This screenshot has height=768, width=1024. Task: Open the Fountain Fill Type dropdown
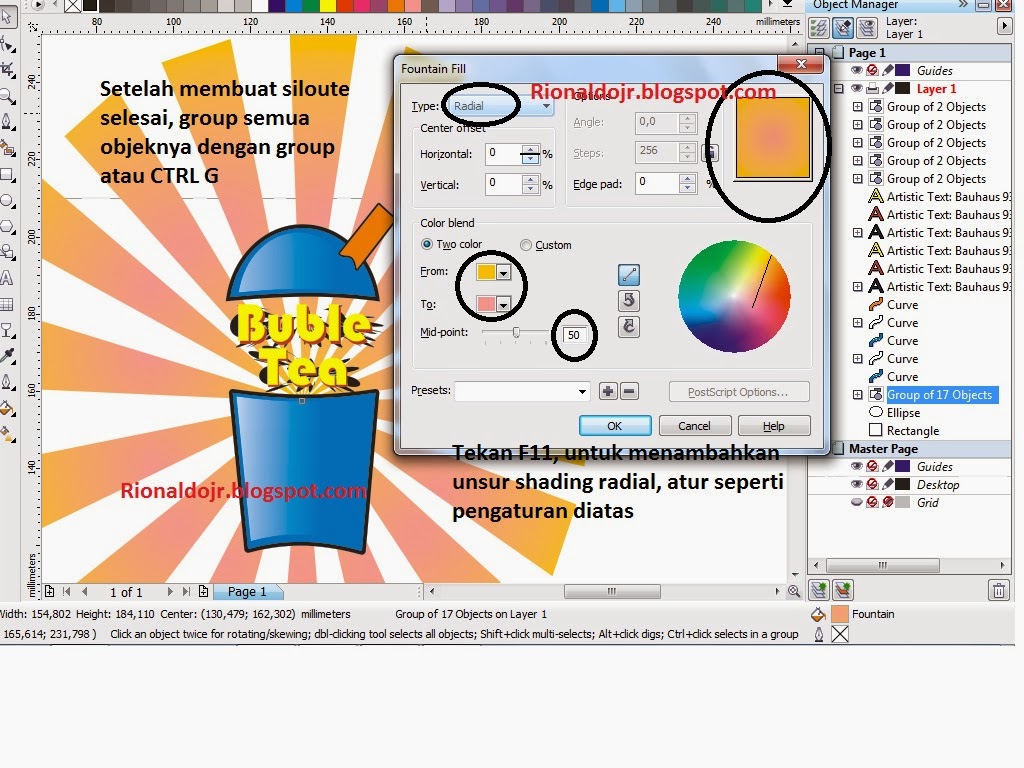click(x=546, y=105)
